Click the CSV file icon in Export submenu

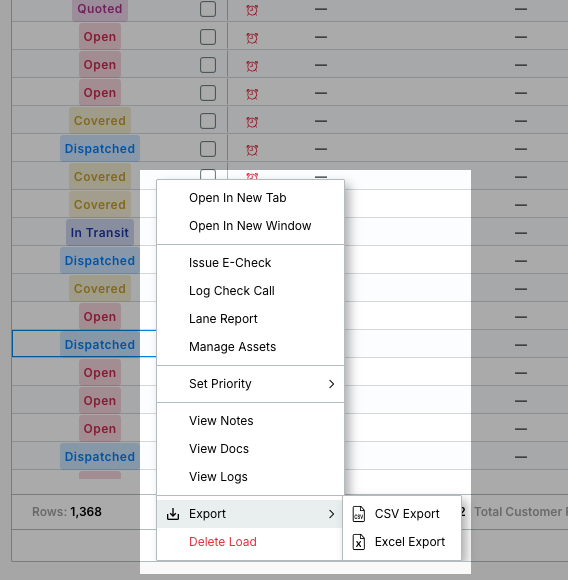(x=359, y=514)
